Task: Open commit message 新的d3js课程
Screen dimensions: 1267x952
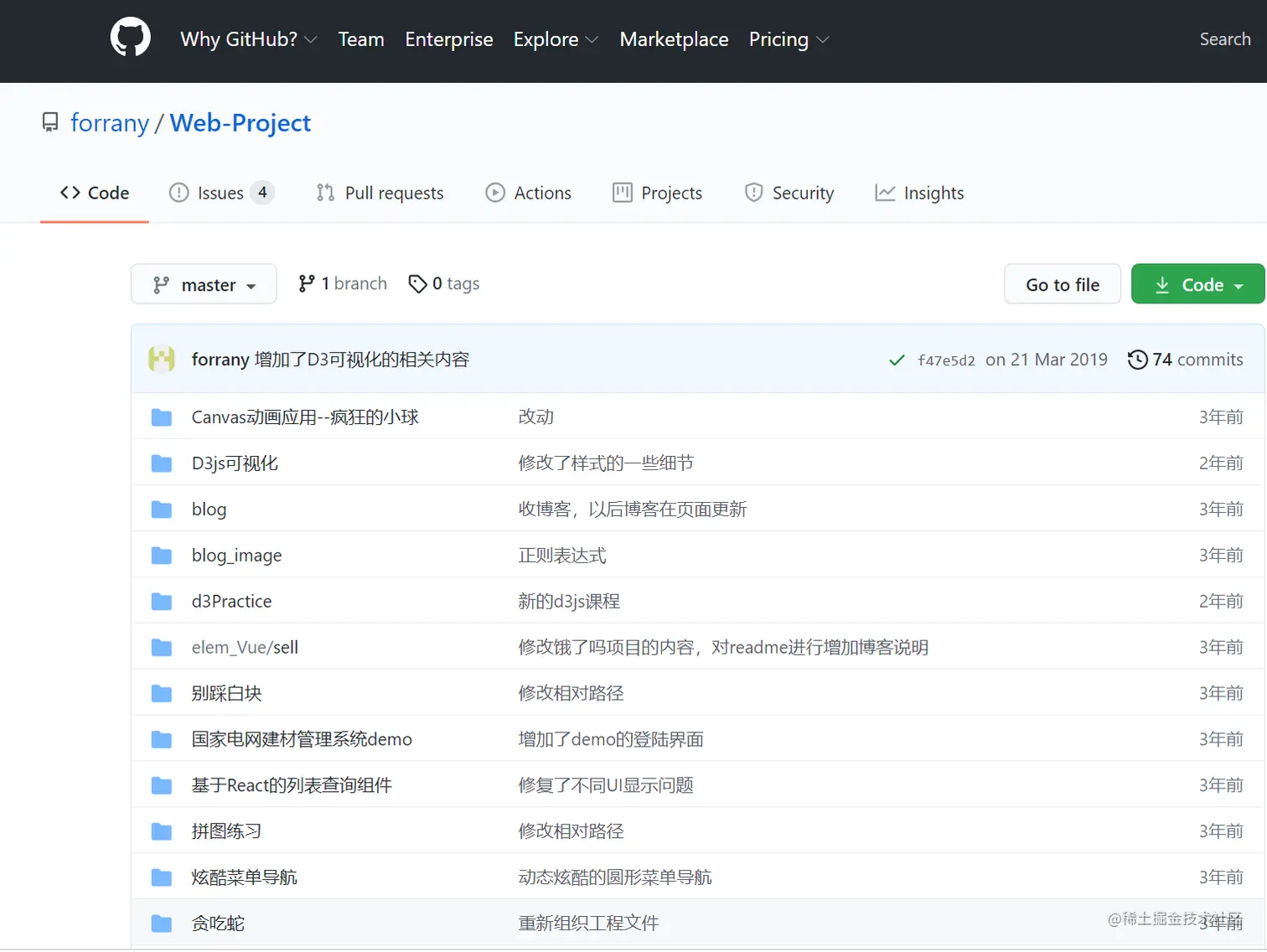Action: click(x=569, y=602)
